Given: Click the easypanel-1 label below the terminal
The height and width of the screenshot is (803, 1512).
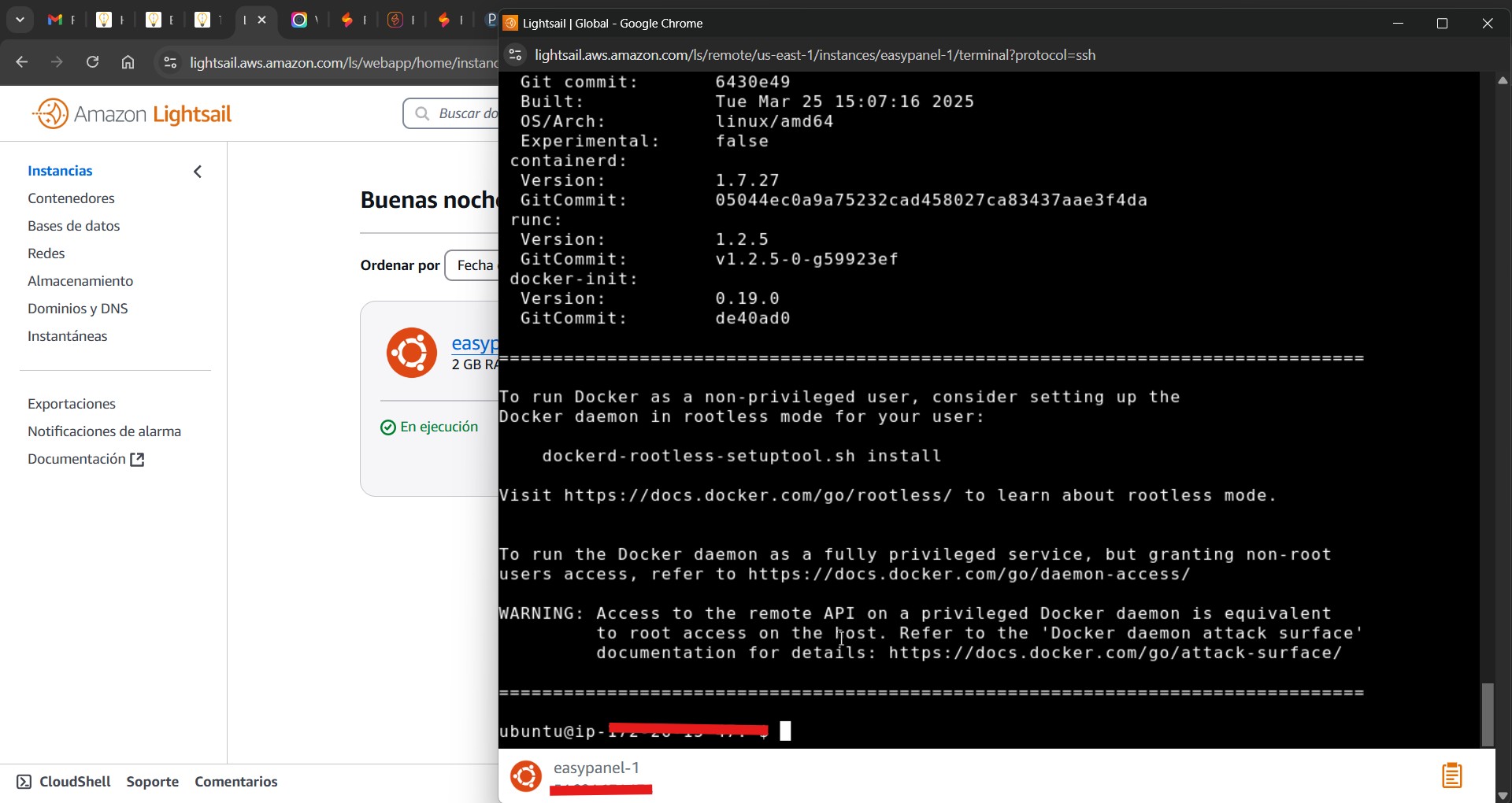Looking at the screenshot, I should pos(596,768).
